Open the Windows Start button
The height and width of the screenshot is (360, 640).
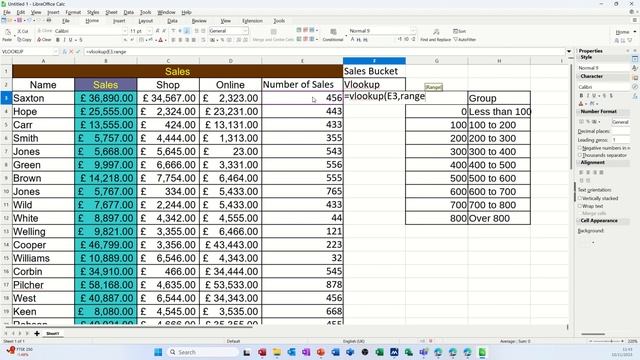pos(158,352)
